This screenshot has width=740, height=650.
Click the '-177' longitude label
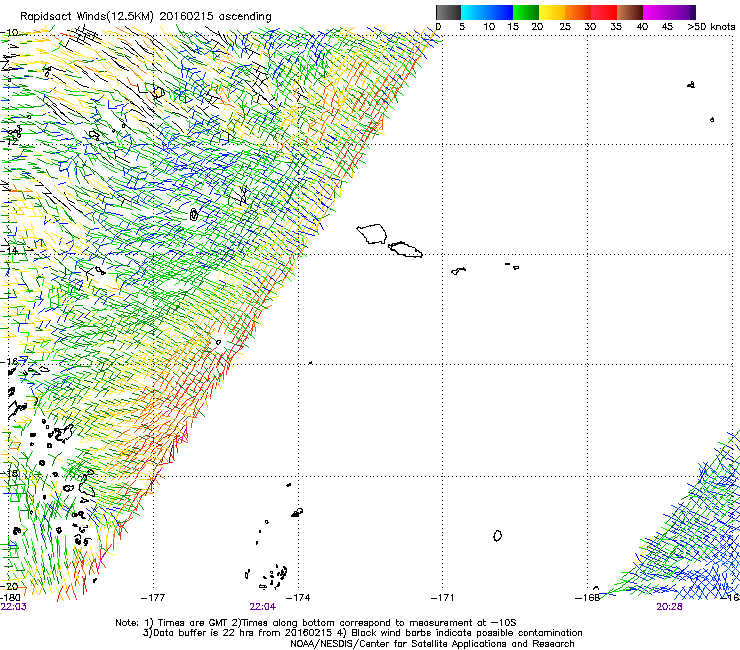153,598
